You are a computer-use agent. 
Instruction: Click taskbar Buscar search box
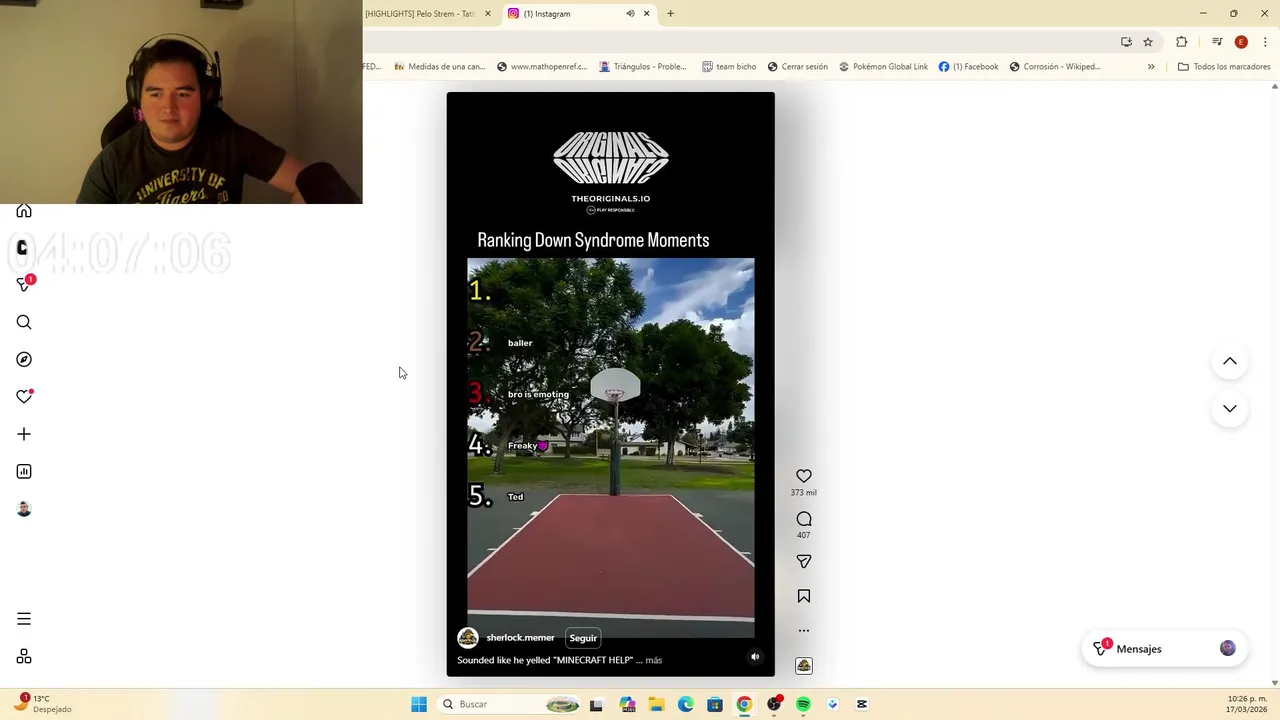tap(510, 704)
